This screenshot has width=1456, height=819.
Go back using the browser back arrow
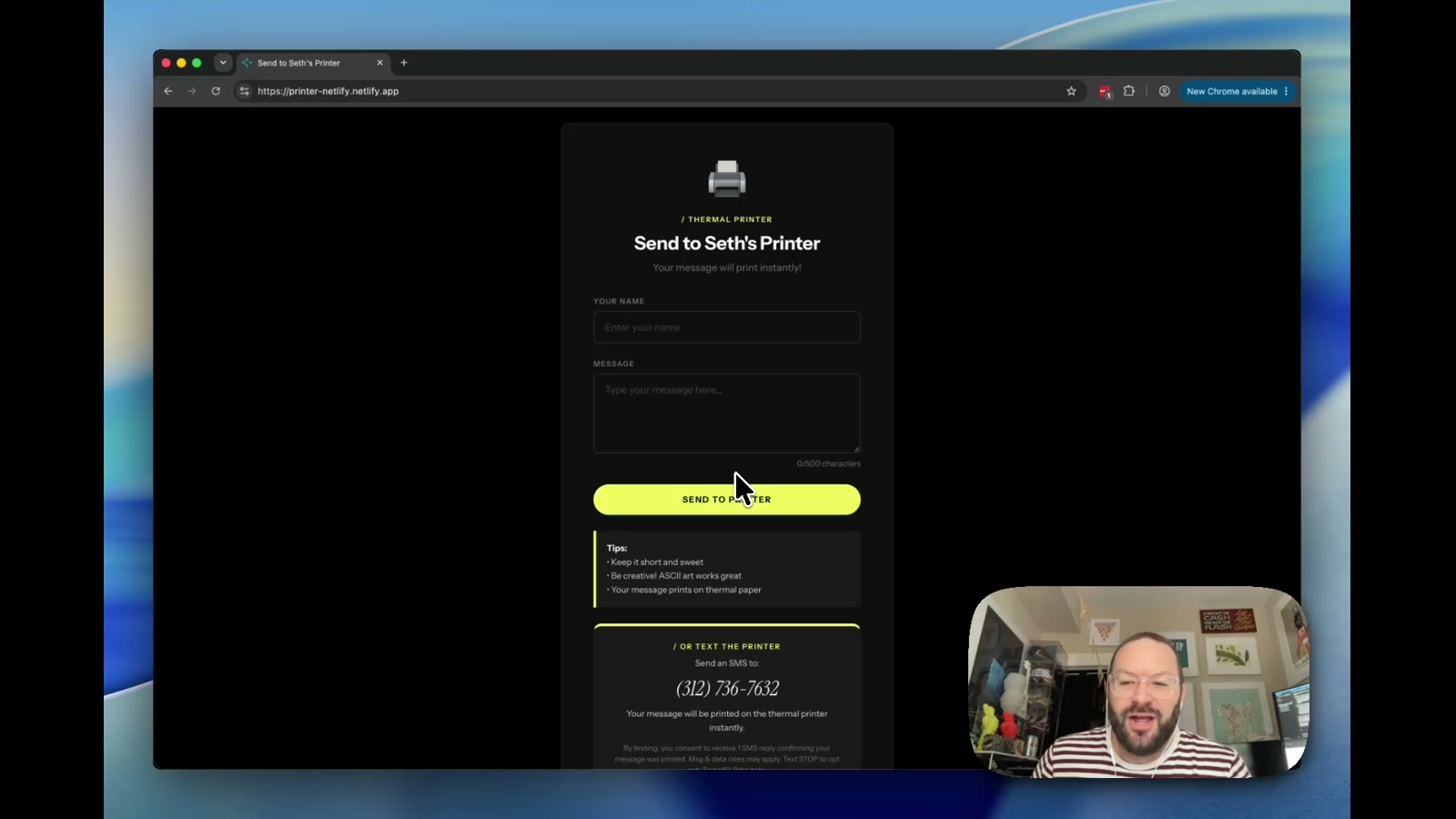168,91
